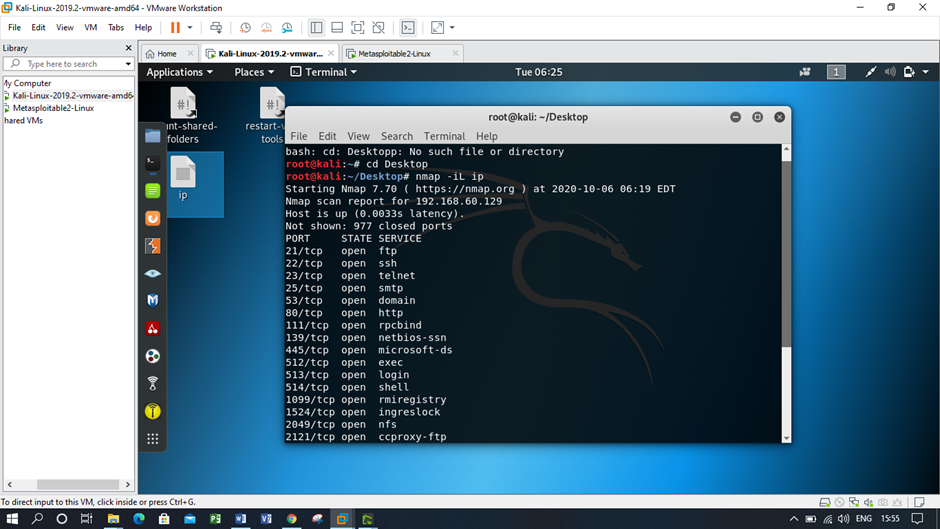940x529 pixels.
Task: Open VMware View menu
Action: (x=65, y=28)
